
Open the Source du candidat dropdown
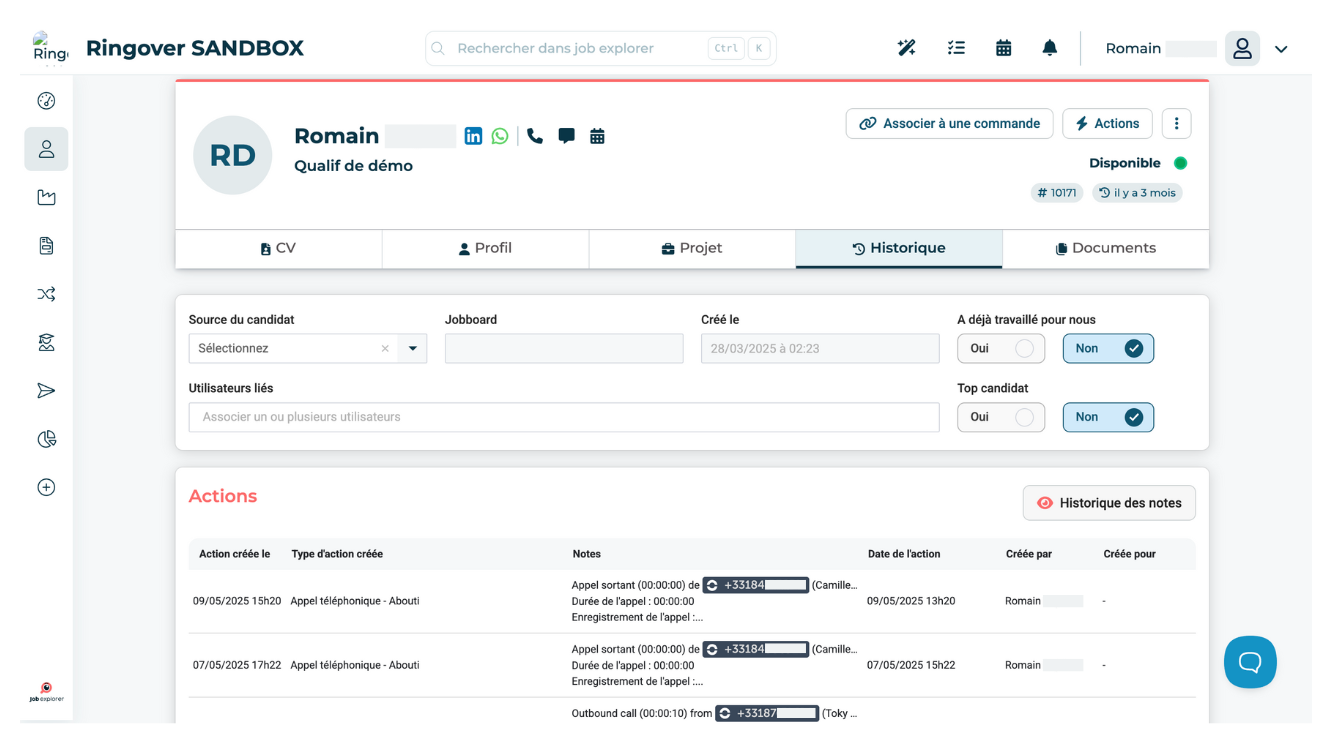coord(411,348)
